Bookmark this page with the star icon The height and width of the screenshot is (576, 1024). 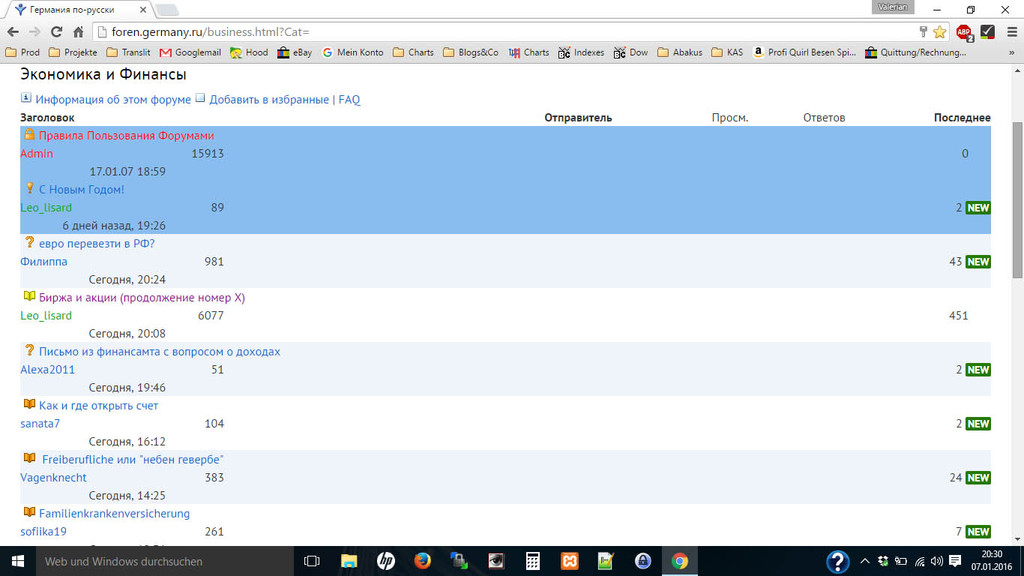point(939,32)
